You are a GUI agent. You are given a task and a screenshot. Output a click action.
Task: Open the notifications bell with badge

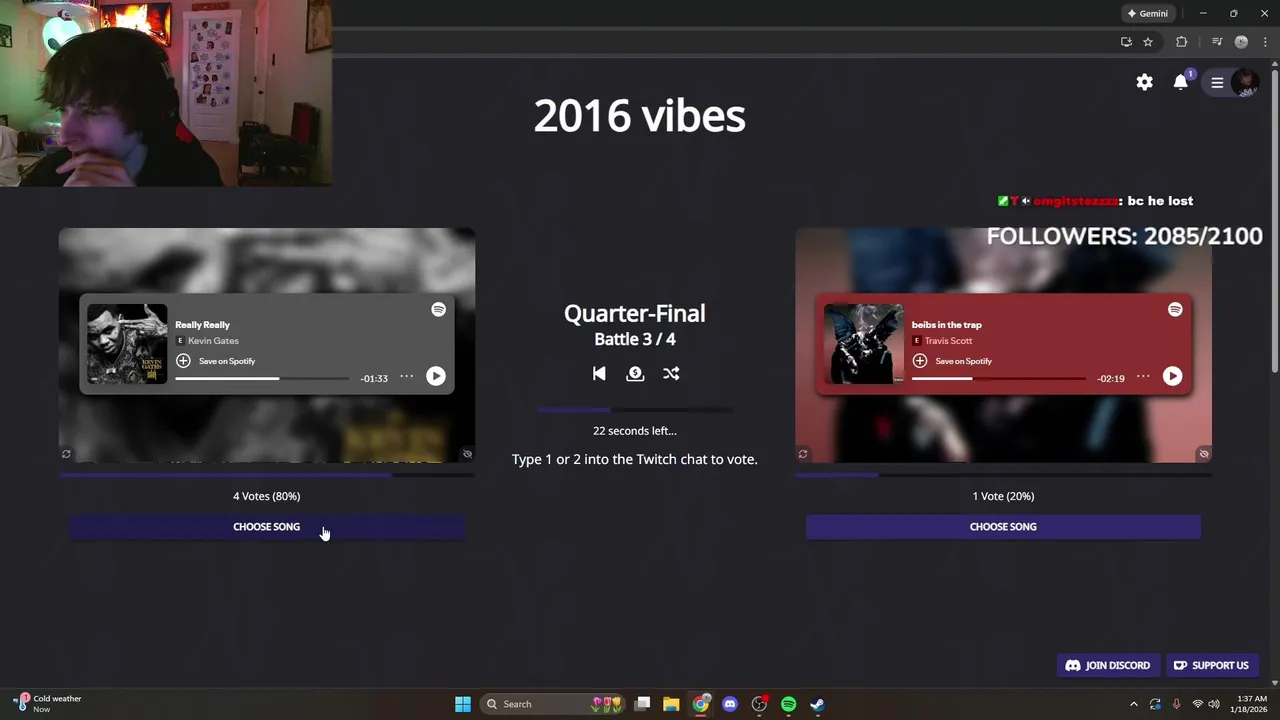coord(1182,82)
